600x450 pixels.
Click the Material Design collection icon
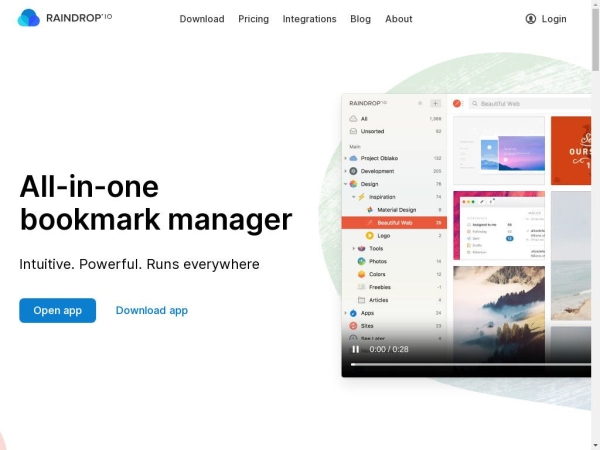(370, 210)
